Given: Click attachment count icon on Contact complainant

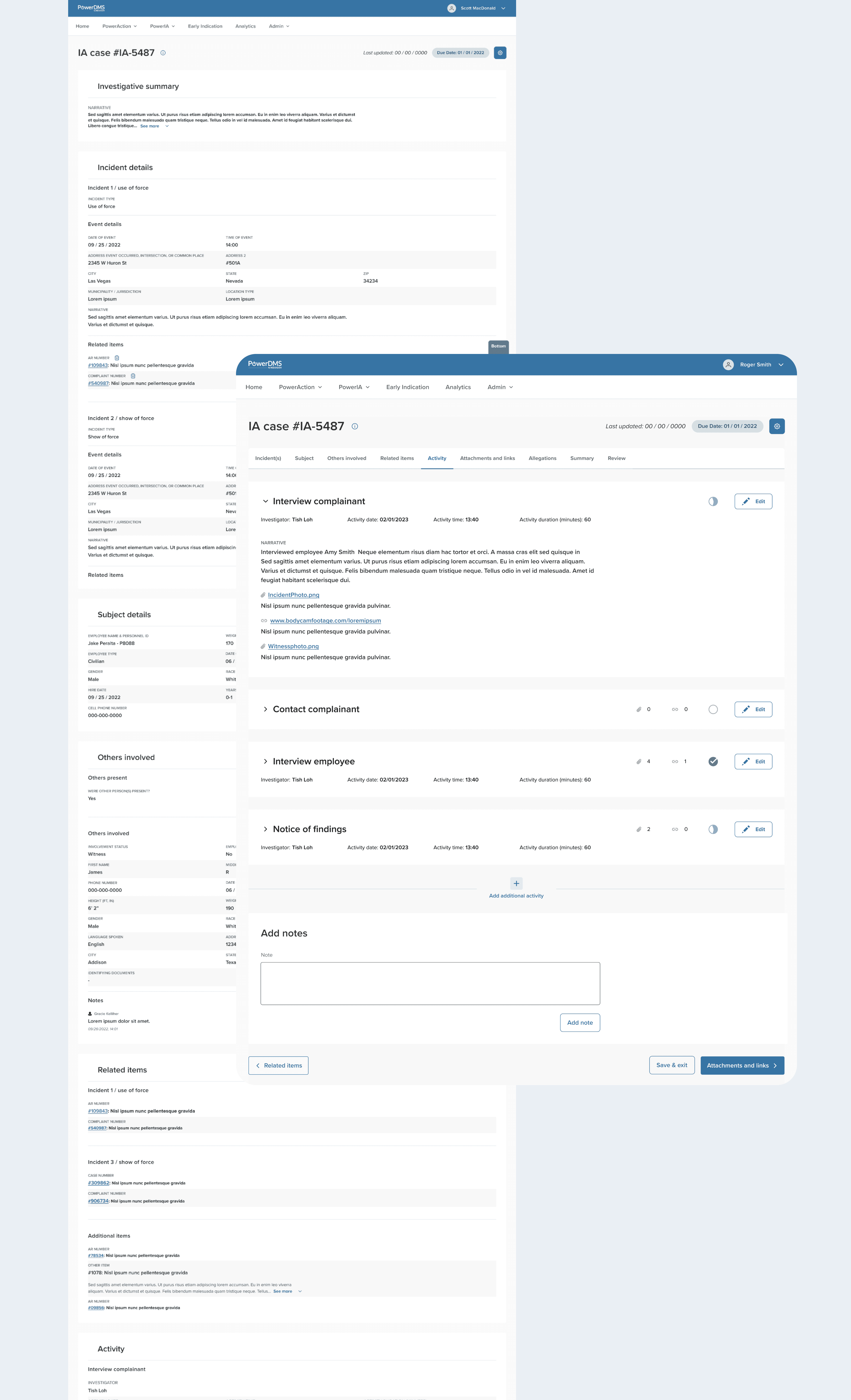Looking at the screenshot, I should pyautogui.click(x=638, y=709).
